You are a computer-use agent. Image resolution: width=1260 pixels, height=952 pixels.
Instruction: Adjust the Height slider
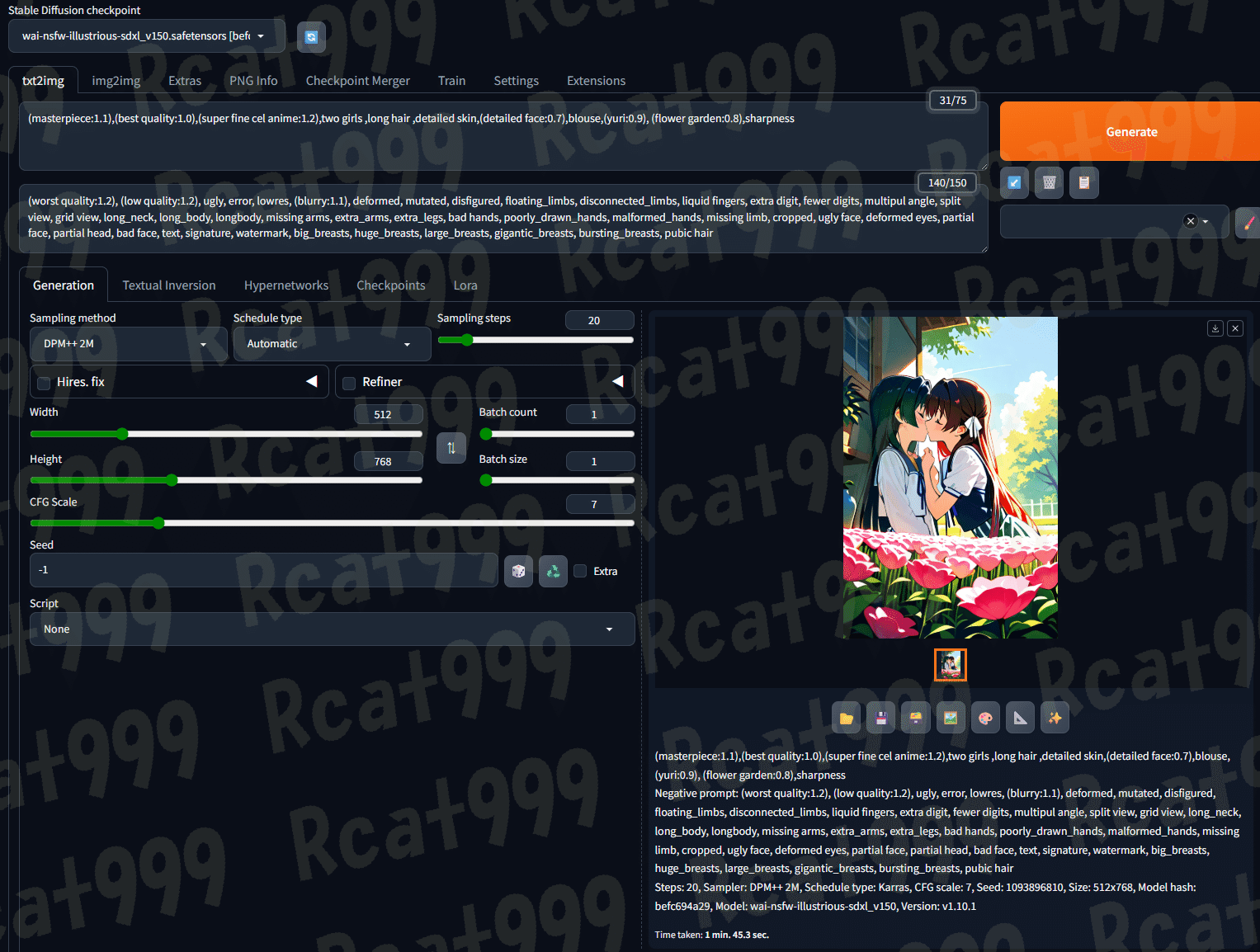(x=226, y=480)
